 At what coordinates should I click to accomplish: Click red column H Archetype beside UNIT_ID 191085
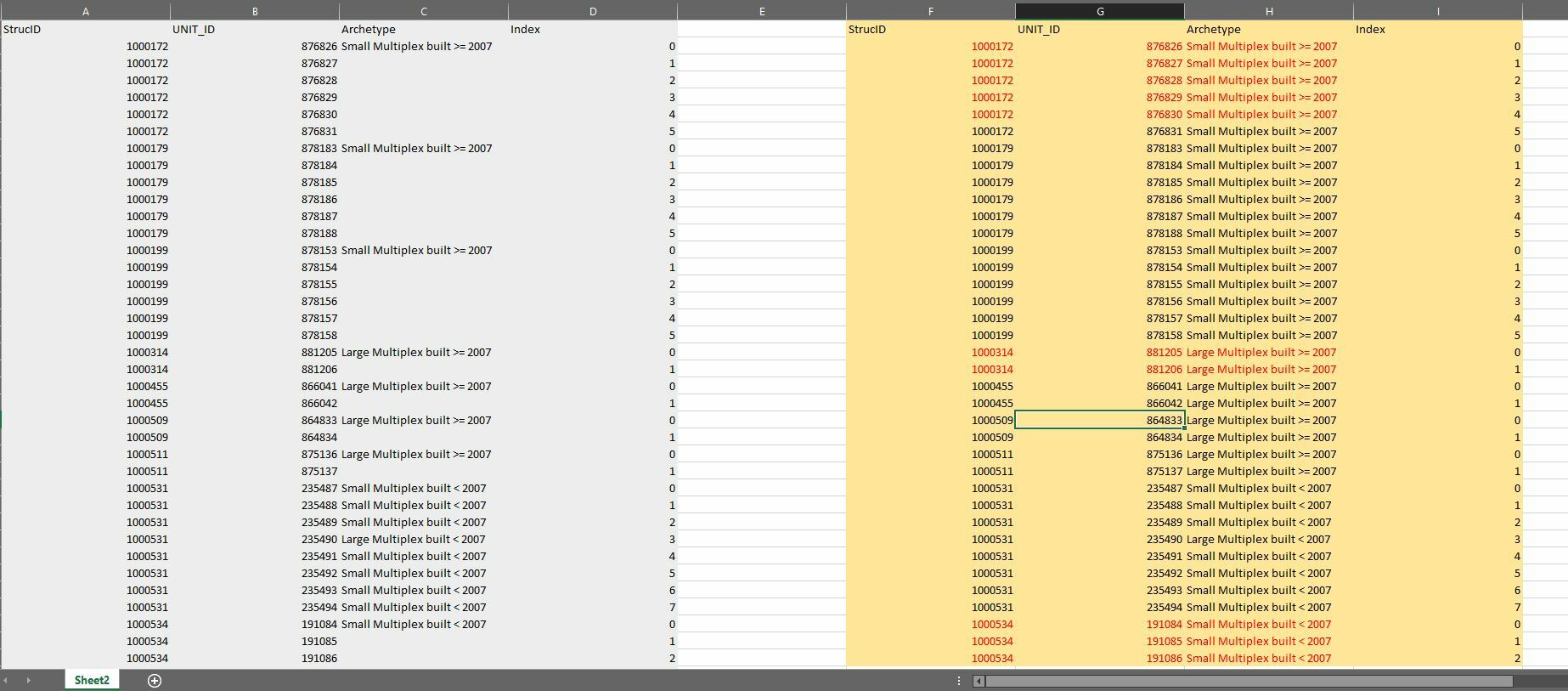pyautogui.click(x=1269, y=641)
